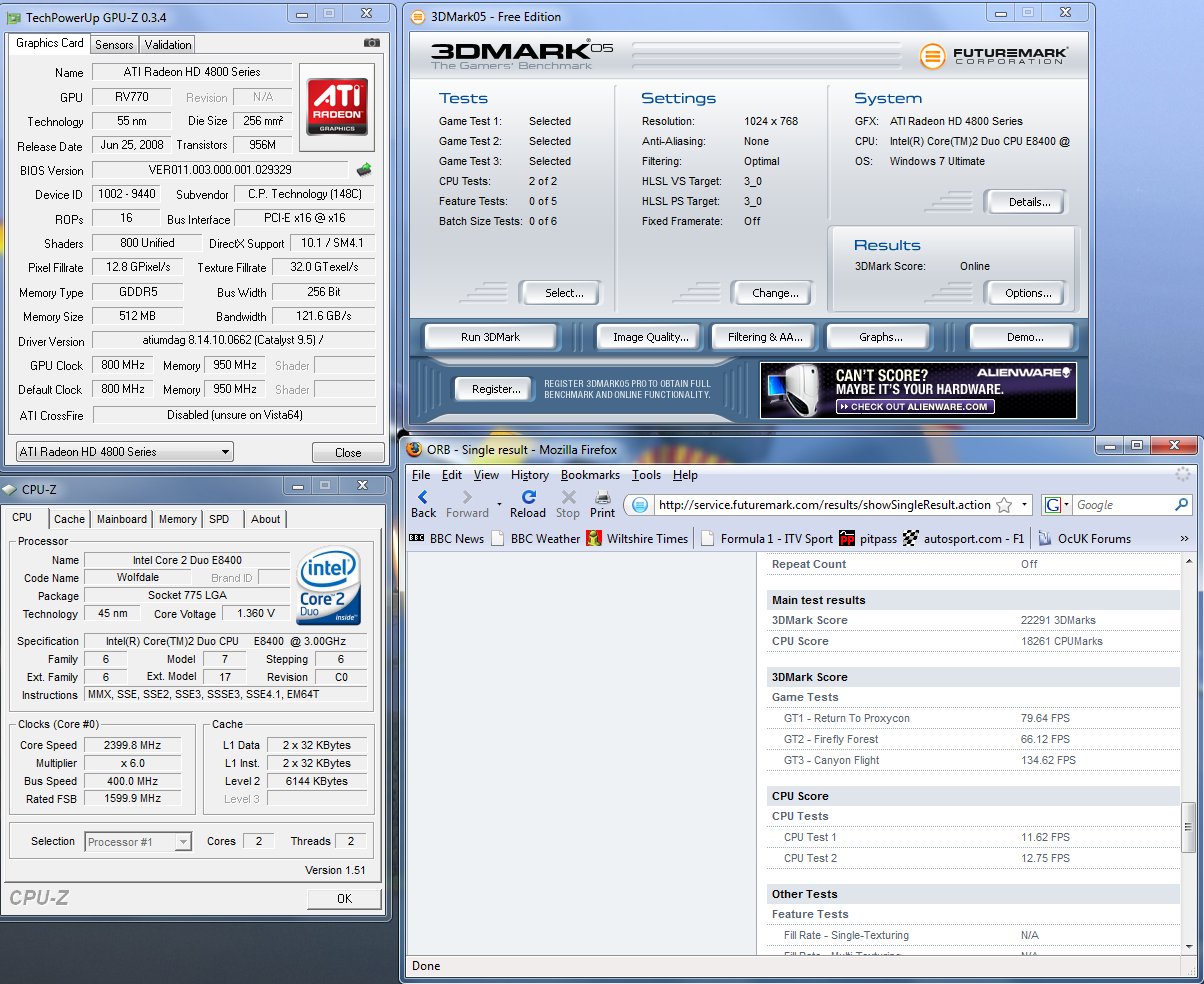Open the Cache tab in CPU-Z
1204x984 pixels.
pos(69,519)
